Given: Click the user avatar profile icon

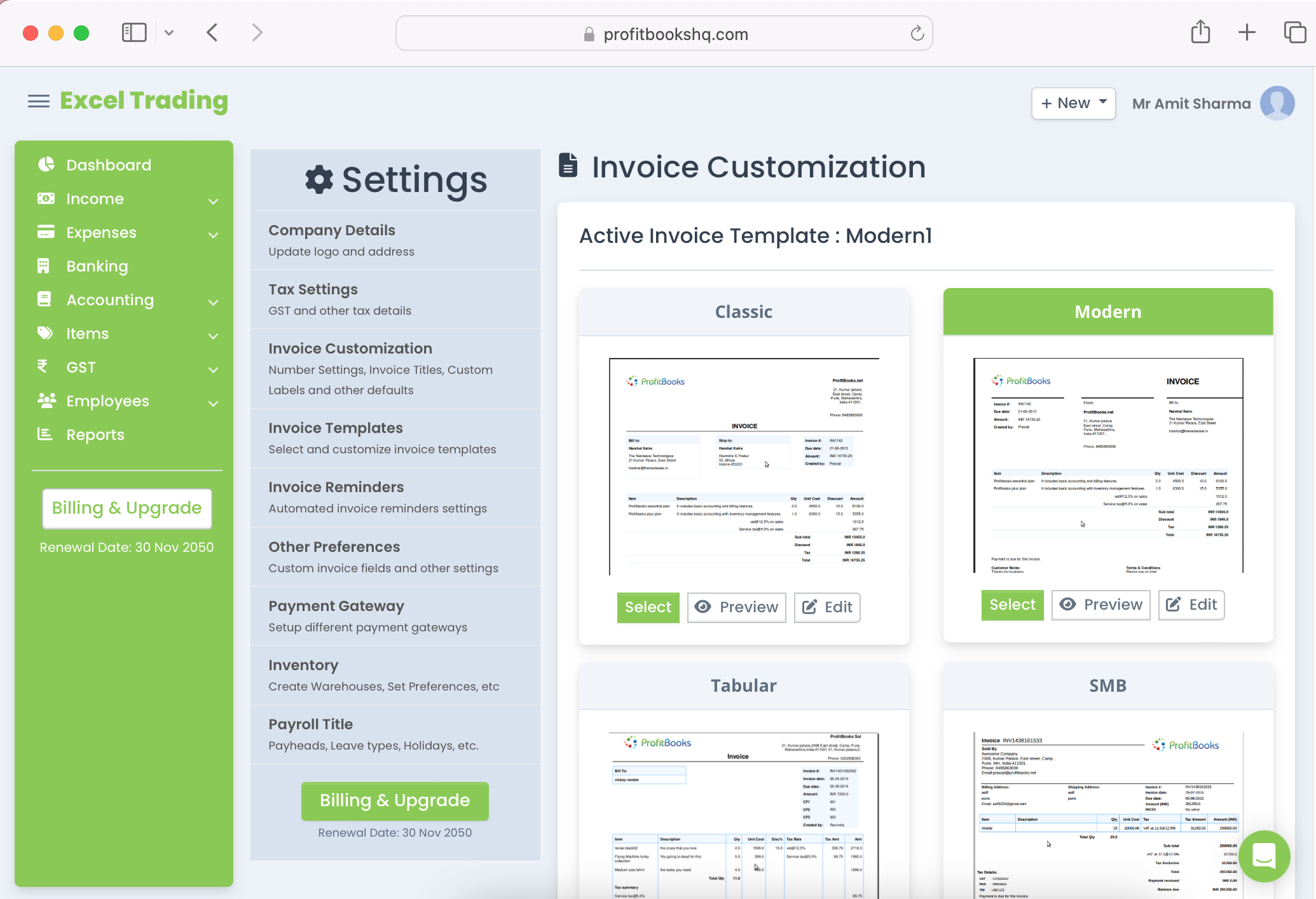Looking at the screenshot, I should 1277,103.
